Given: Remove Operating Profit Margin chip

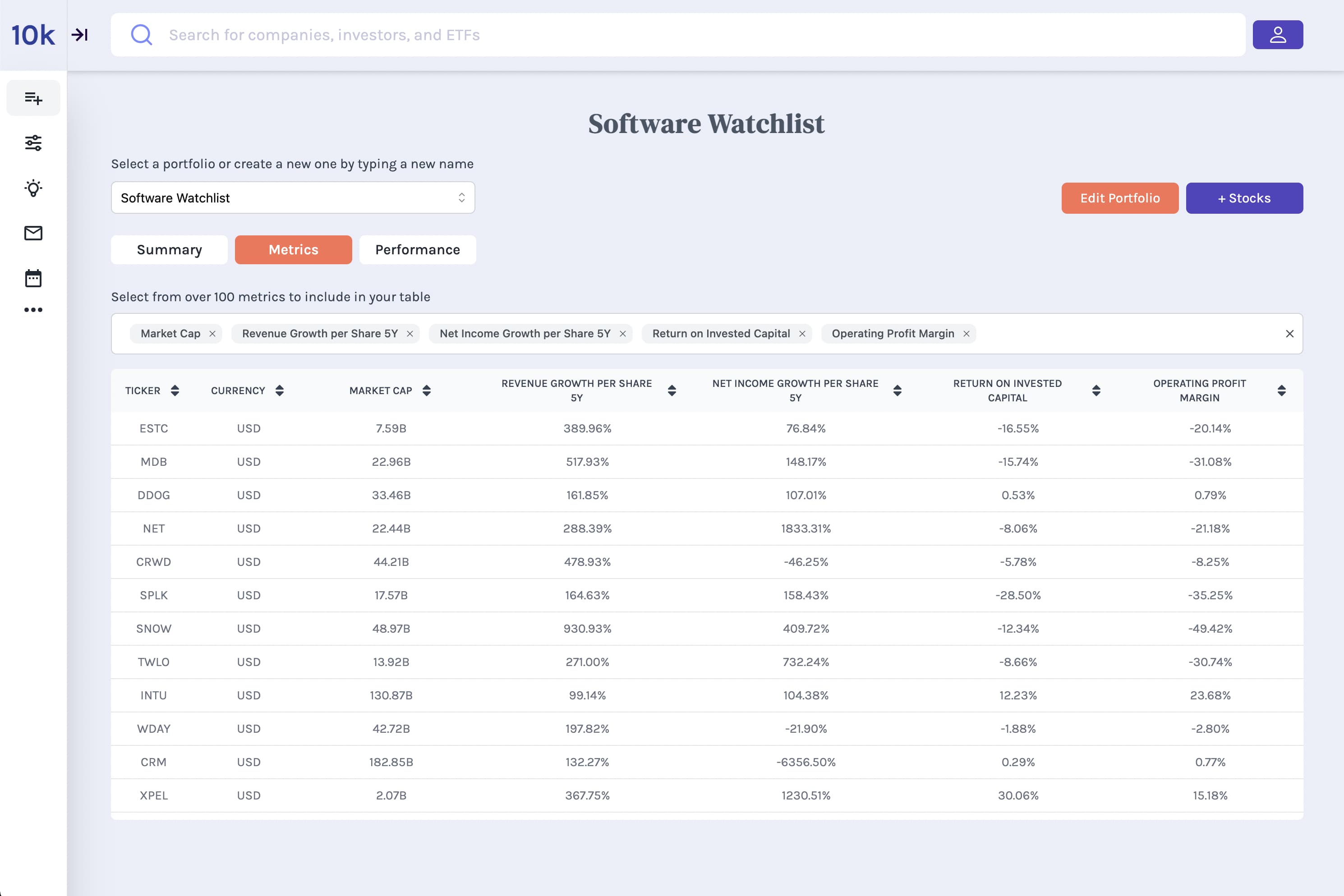Looking at the screenshot, I should click(967, 334).
